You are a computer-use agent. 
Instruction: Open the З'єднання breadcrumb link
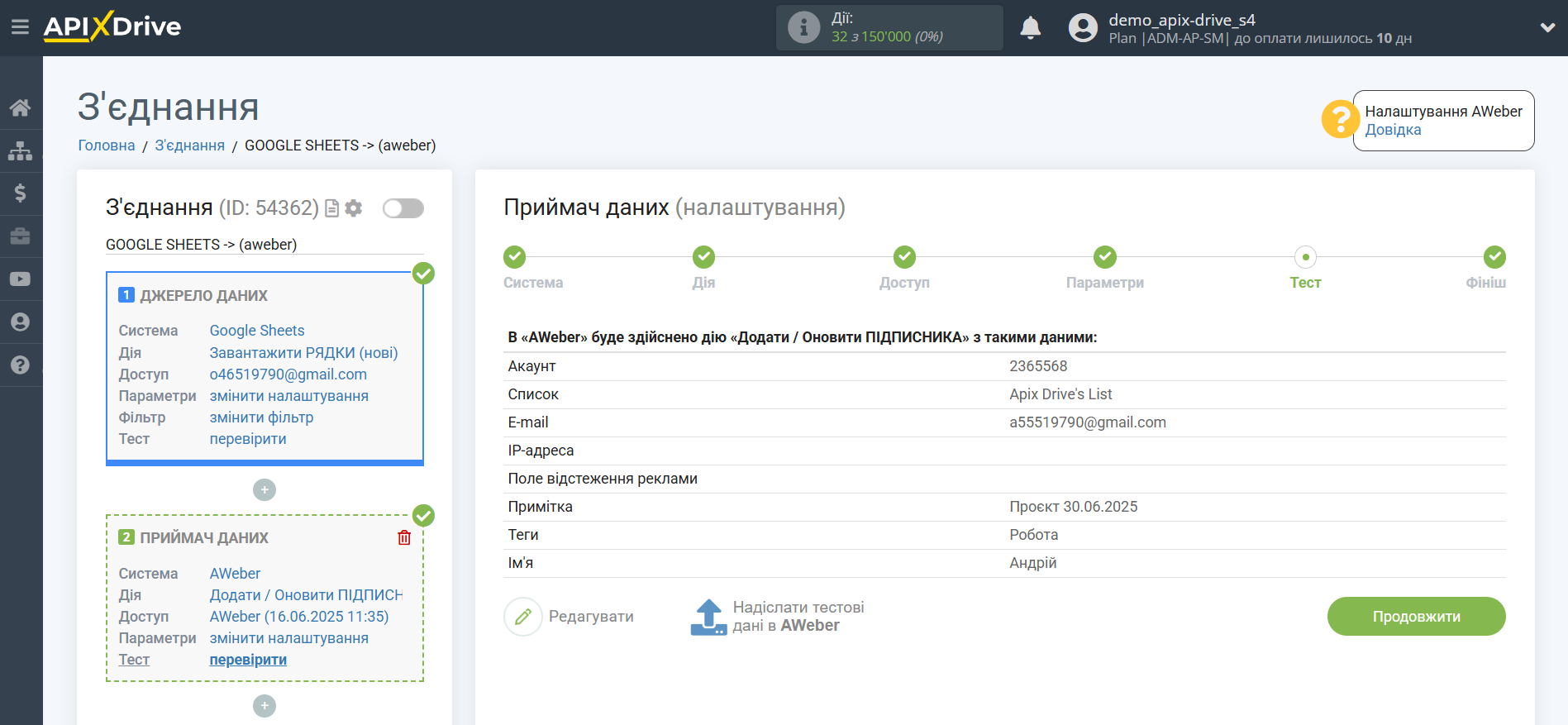[x=190, y=145]
